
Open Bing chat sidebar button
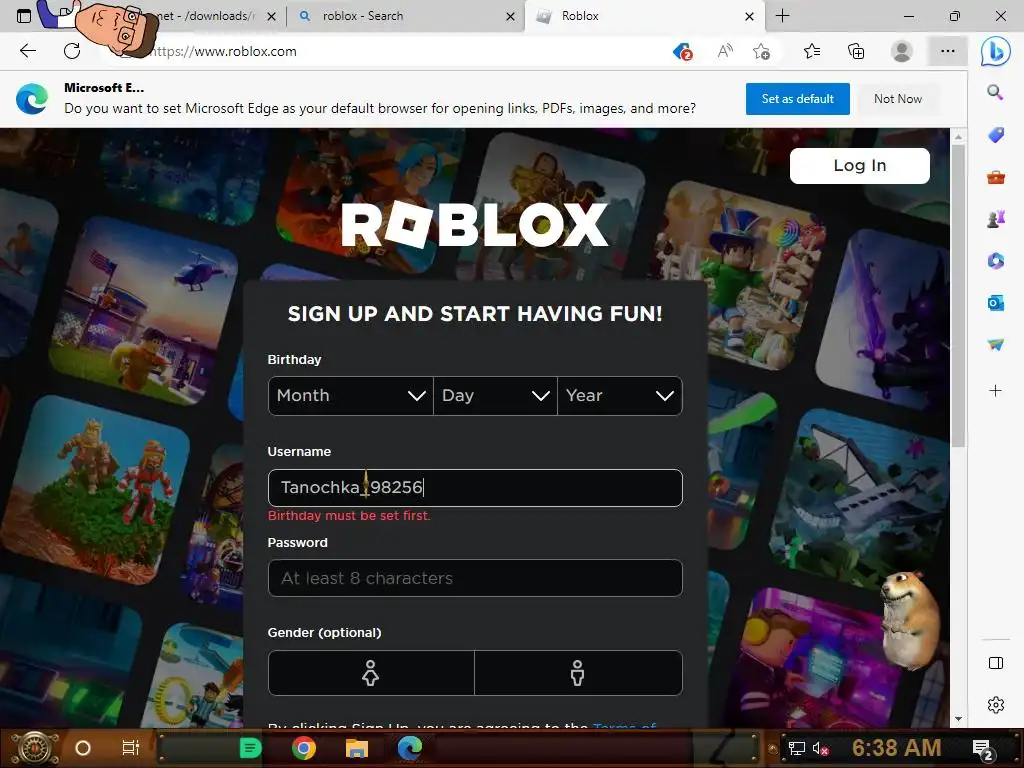click(x=995, y=51)
